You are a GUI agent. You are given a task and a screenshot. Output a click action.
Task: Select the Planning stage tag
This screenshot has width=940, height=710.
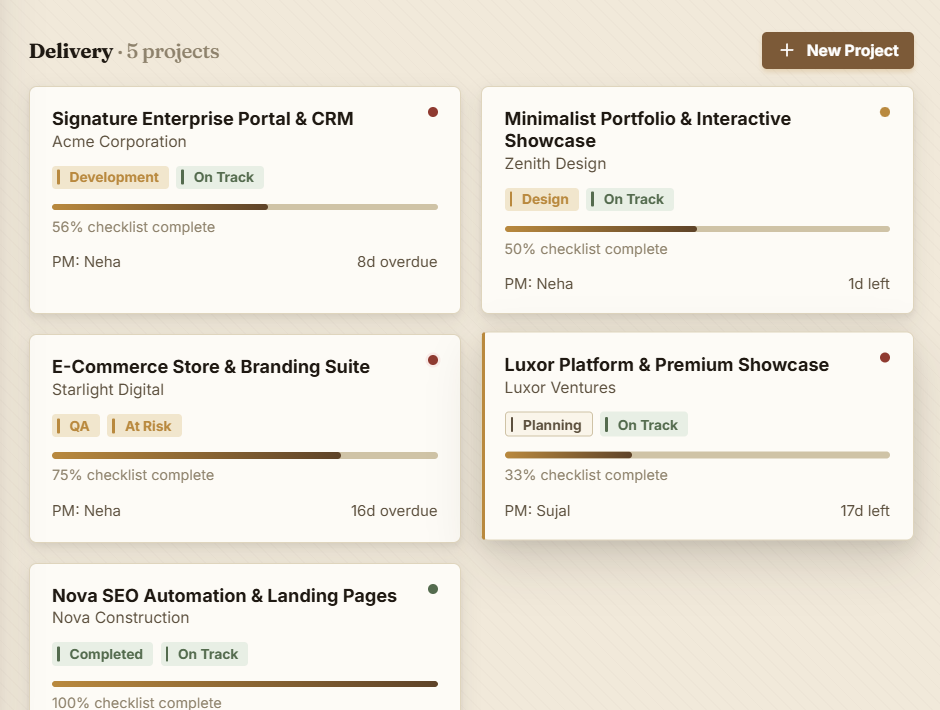549,425
